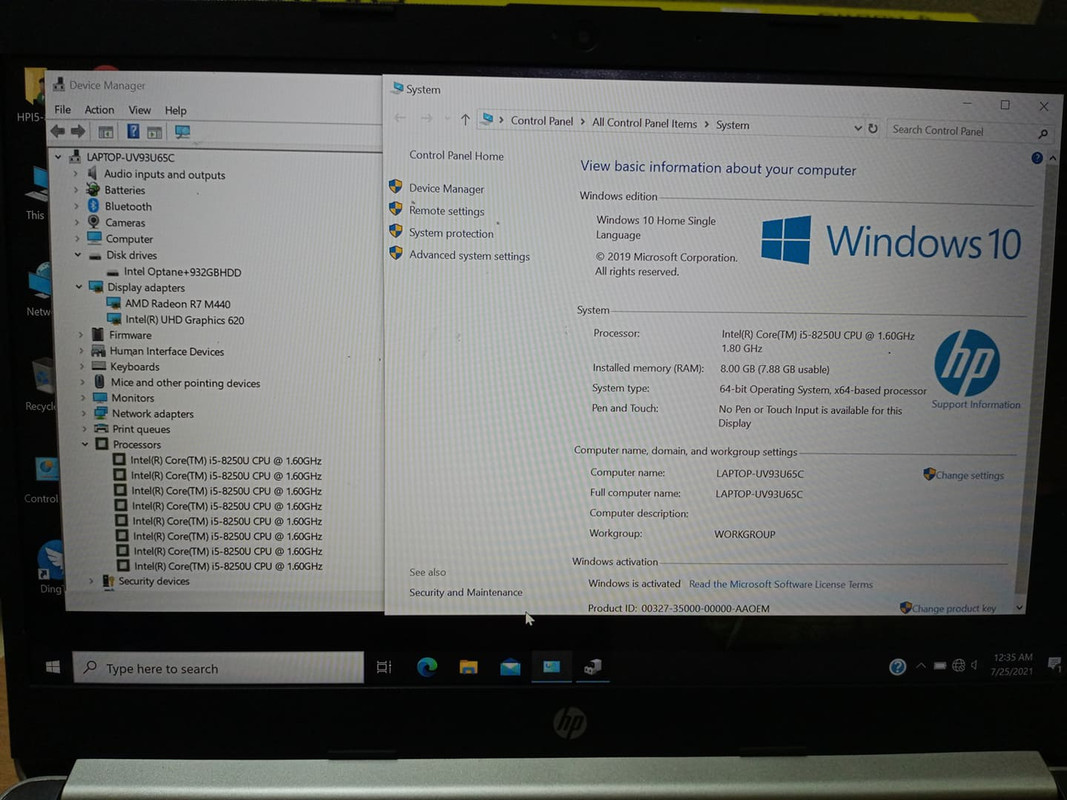Click the scan hardware monitor icon in Device Manager toolbar
The width and height of the screenshot is (1067, 800).
pos(182,132)
